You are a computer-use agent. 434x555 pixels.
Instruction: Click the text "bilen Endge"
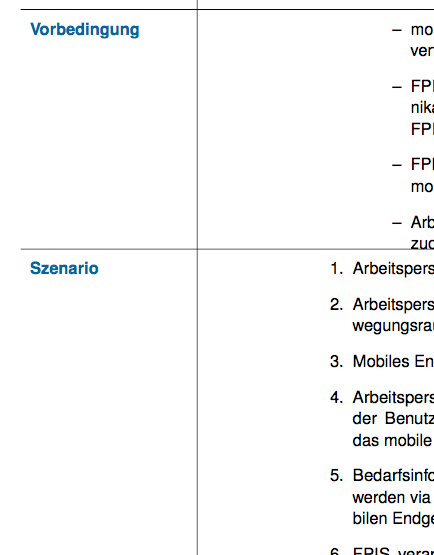coord(393,519)
